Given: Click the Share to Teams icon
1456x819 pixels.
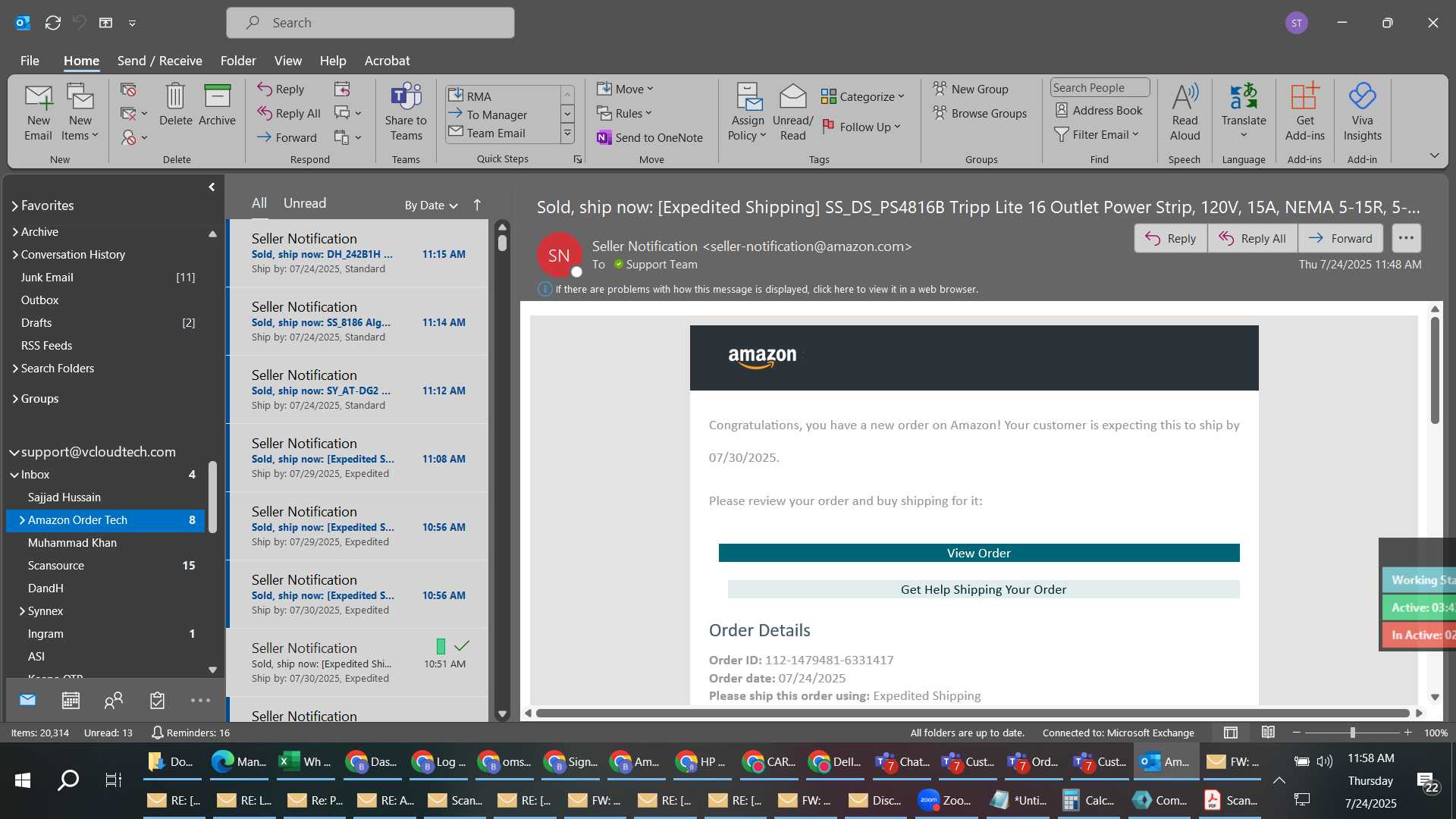Looking at the screenshot, I should (406, 112).
